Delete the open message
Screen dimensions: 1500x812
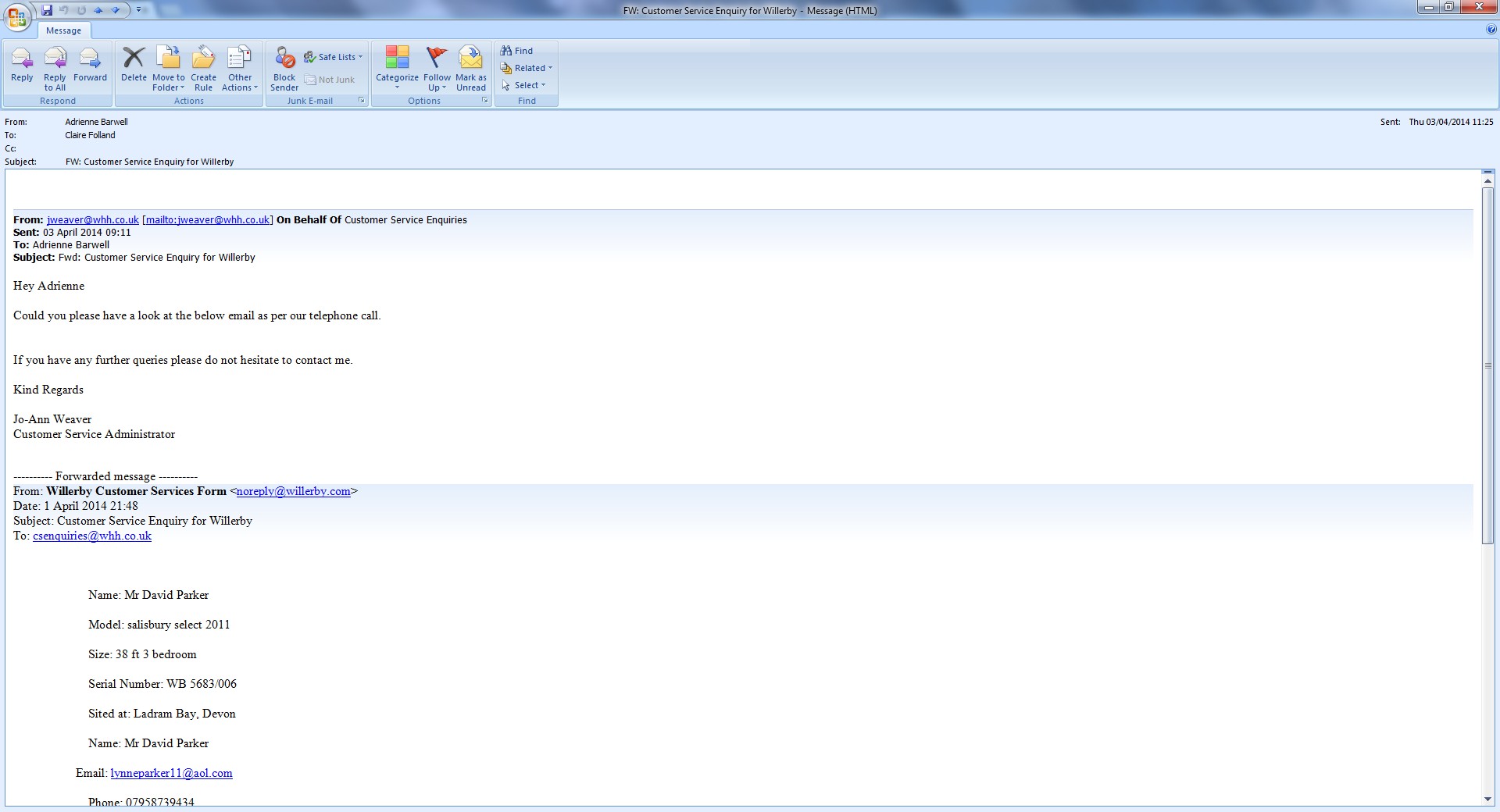click(x=134, y=68)
